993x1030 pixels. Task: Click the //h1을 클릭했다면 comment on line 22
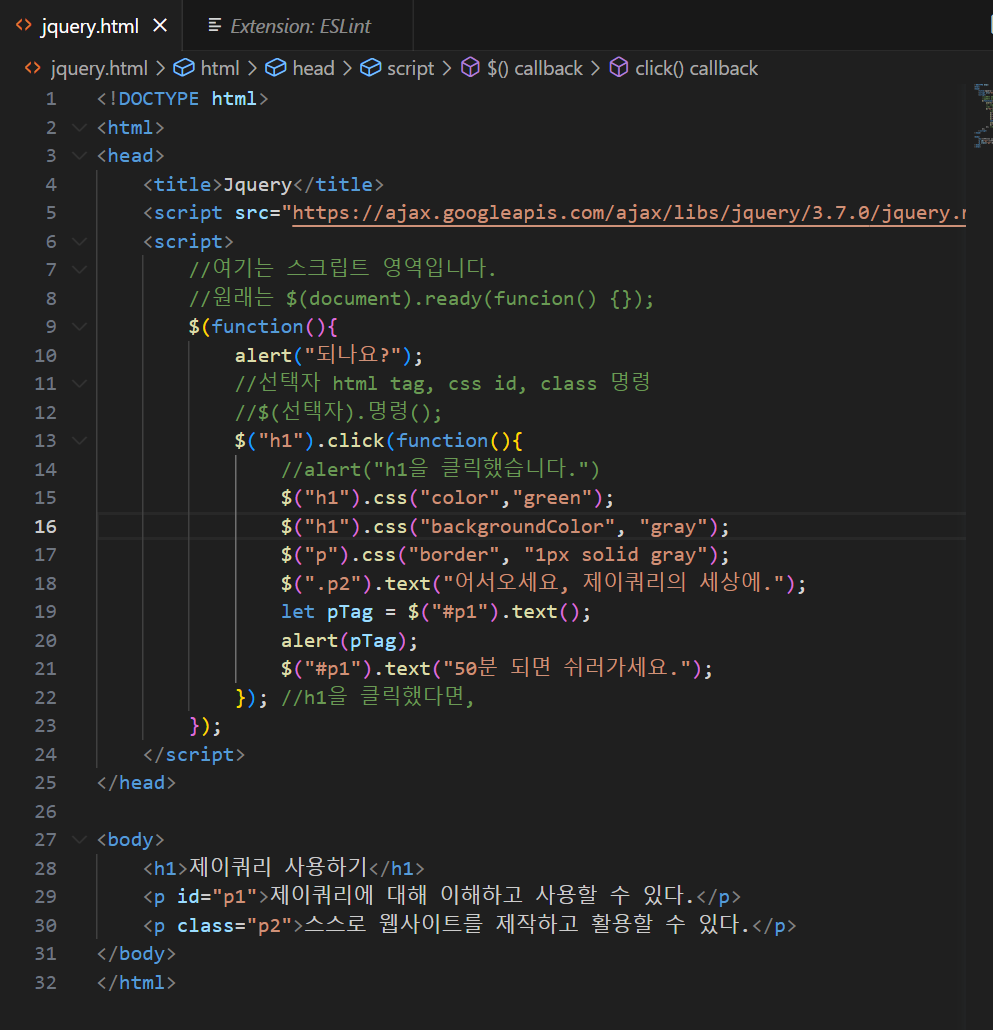pos(378,697)
